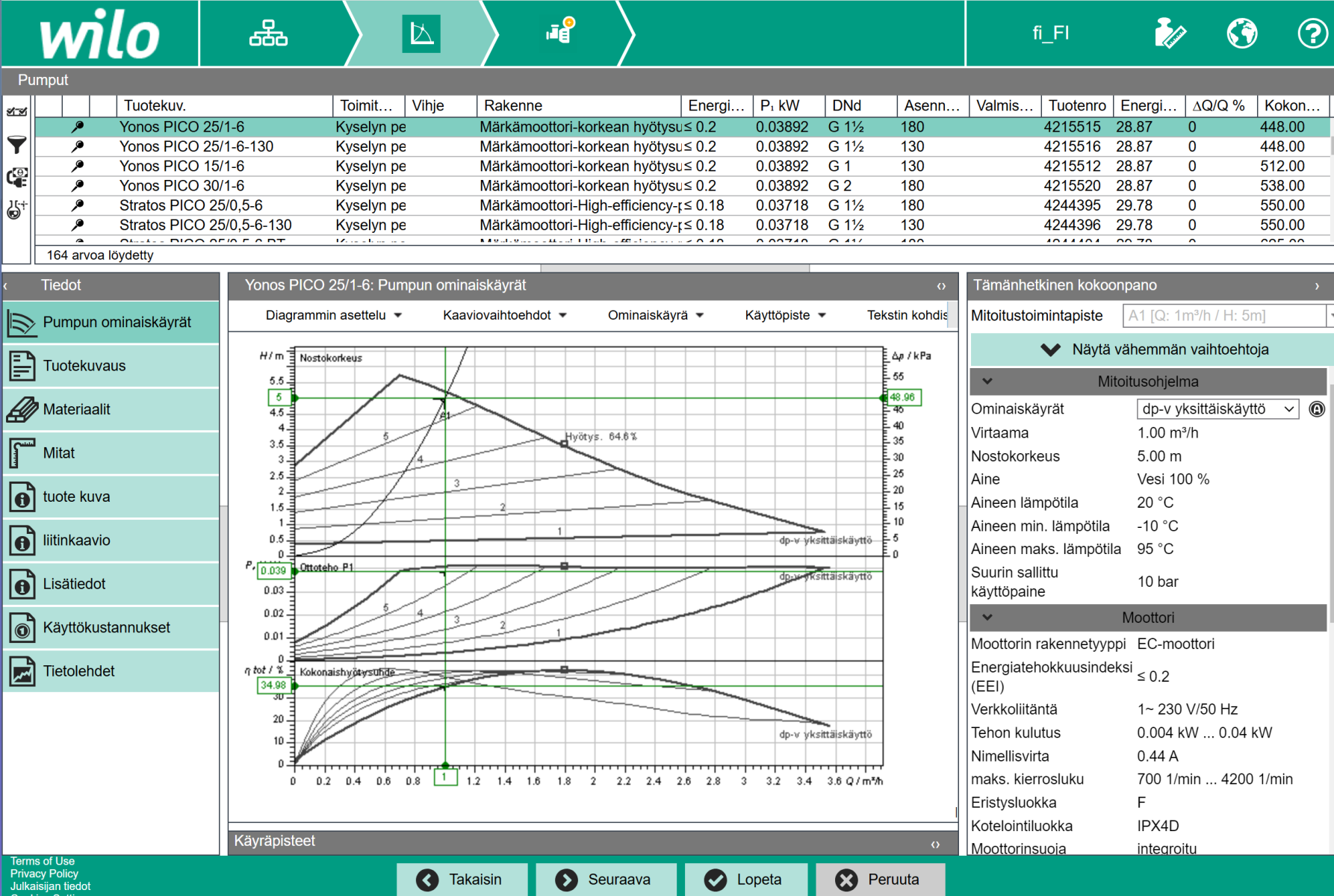Open help question mark icon

click(x=1312, y=34)
